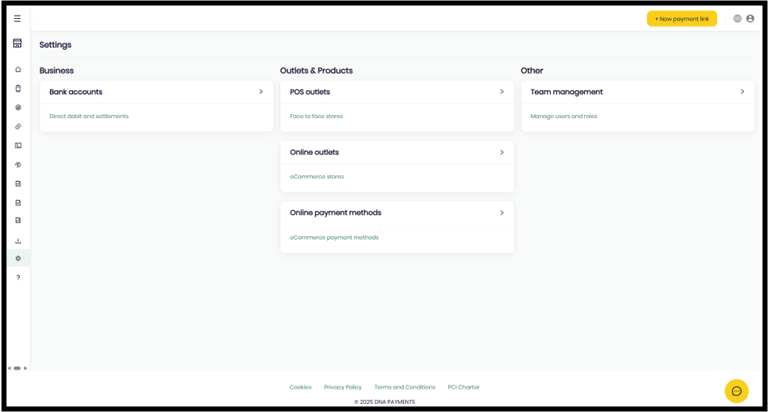This screenshot has height=412, width=768.
Task: Click the payment link icon in sidebar
Action: point(18,126)
